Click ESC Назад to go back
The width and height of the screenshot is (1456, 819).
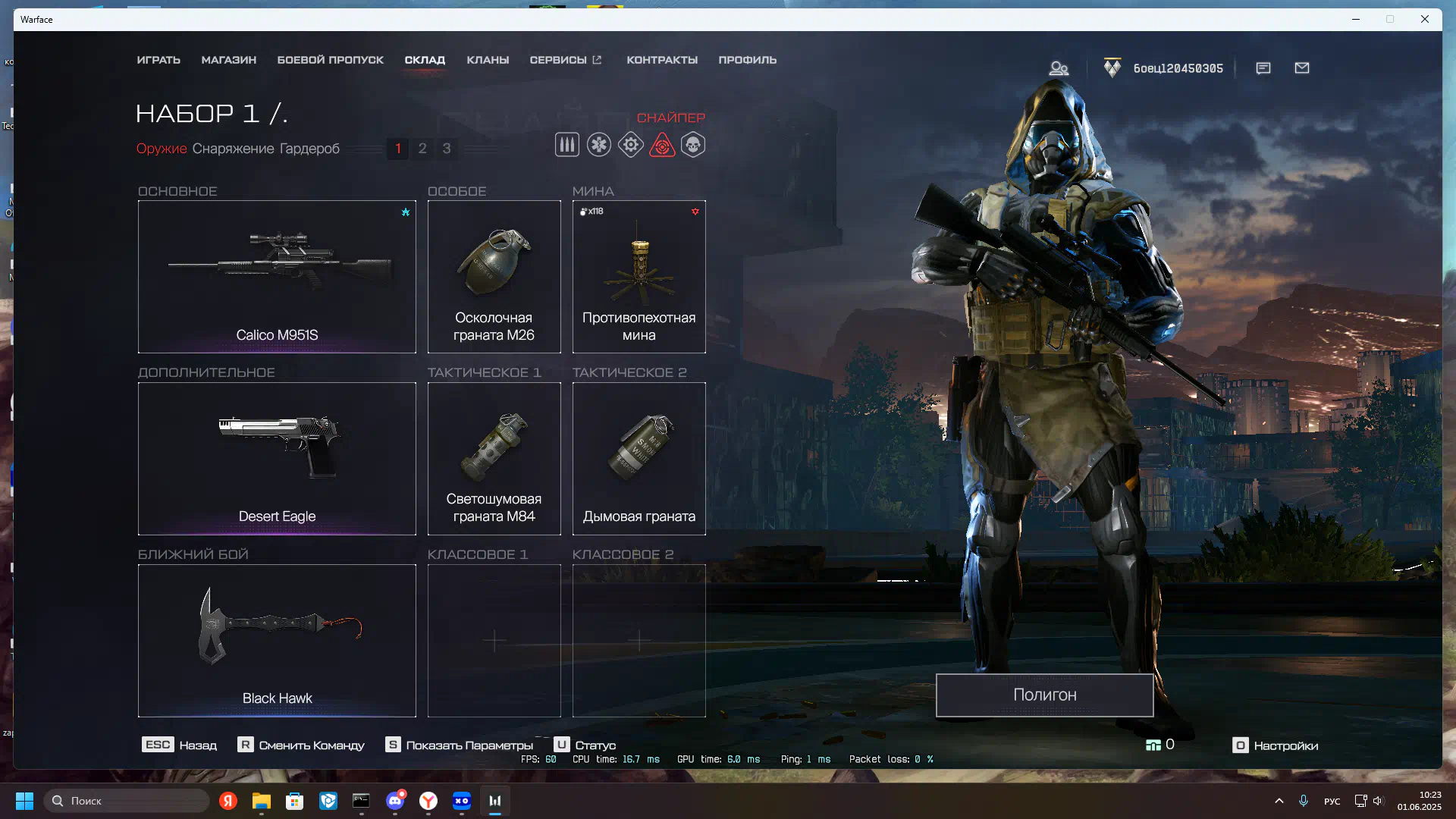(x=179, y=745)
